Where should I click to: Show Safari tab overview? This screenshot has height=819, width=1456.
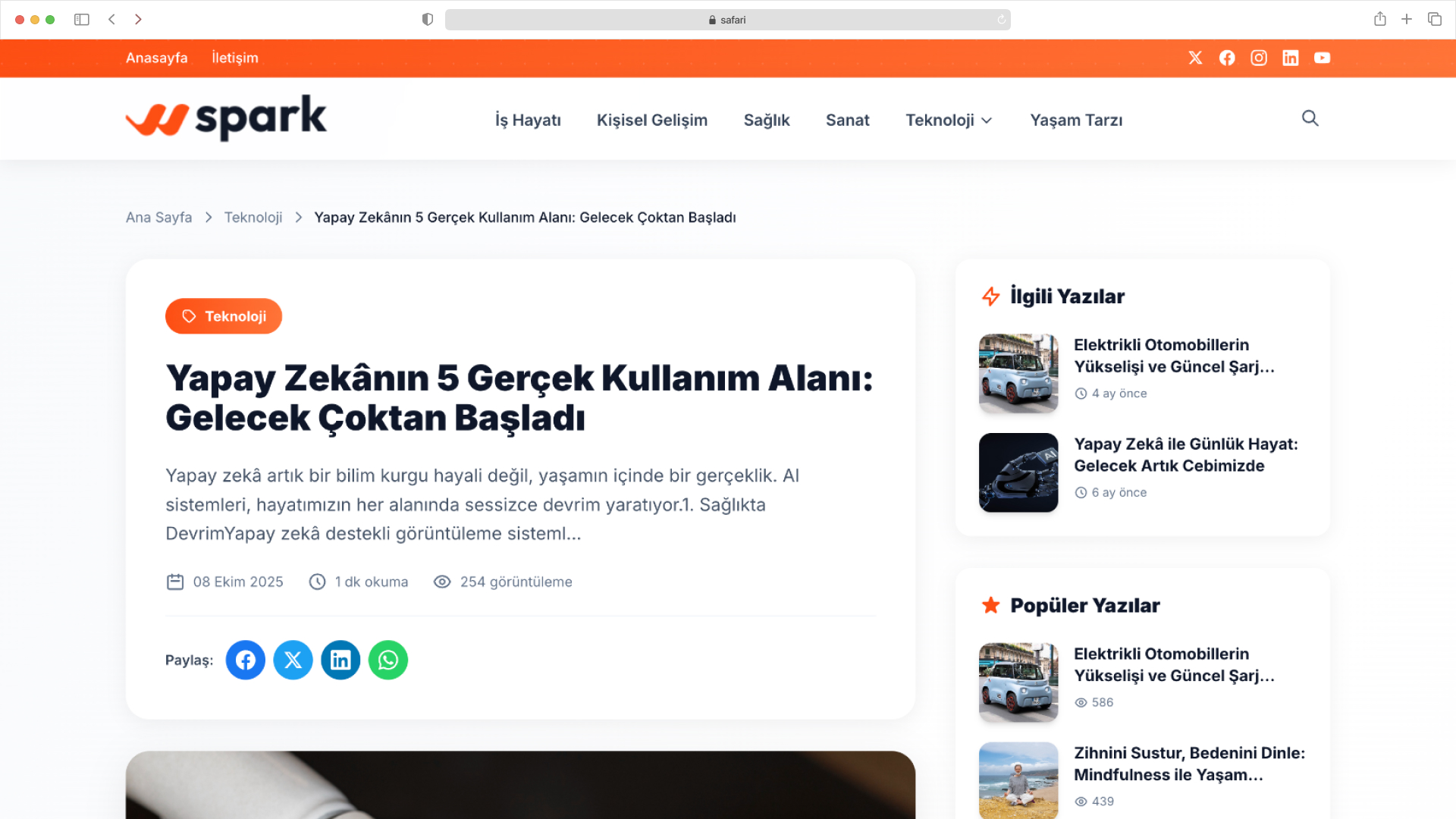(x=1435, y=19)
